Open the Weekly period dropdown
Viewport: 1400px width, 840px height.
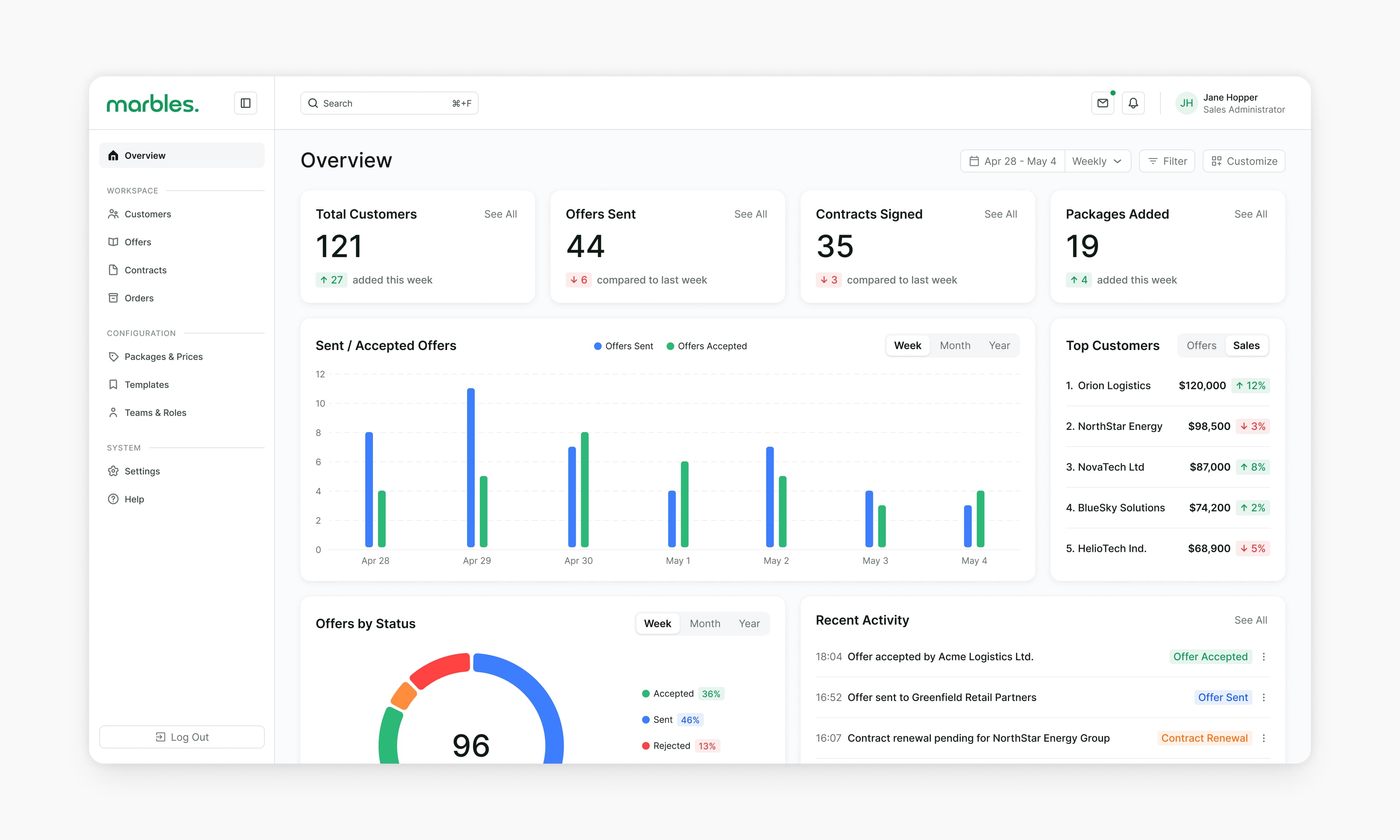point(1097,161)
